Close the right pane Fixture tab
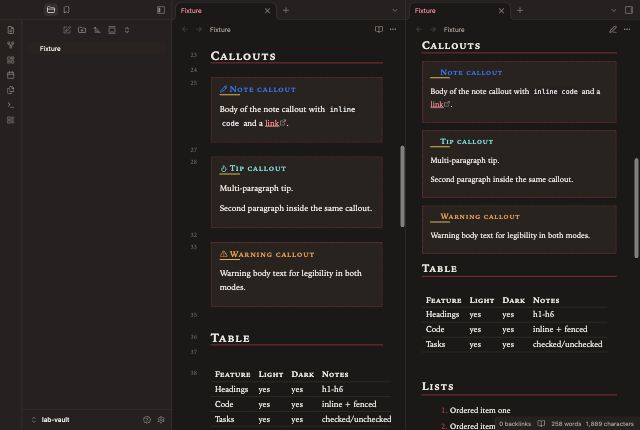The height and width of the screenshot is (430, 640). pyautogui.click(x=501, y=11)
